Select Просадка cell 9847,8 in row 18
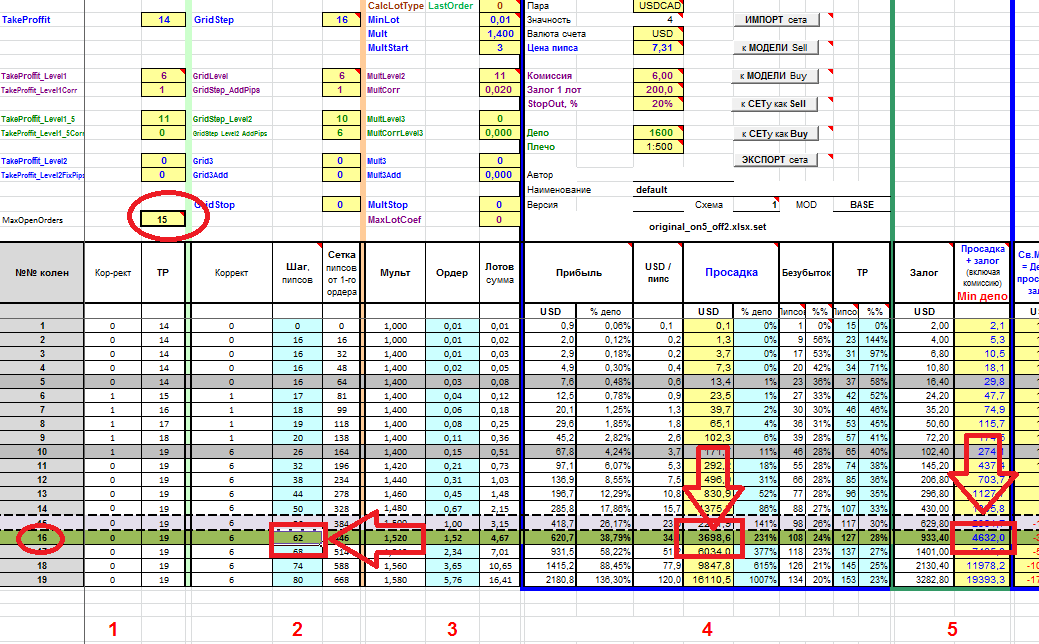 (708, 566)
